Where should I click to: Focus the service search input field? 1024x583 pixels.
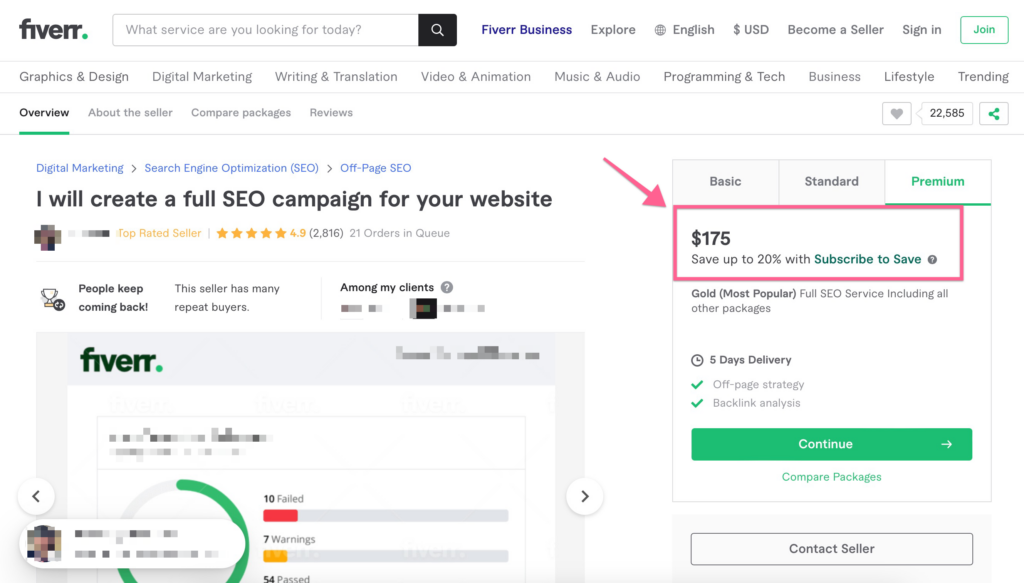[x=265, y=30]
